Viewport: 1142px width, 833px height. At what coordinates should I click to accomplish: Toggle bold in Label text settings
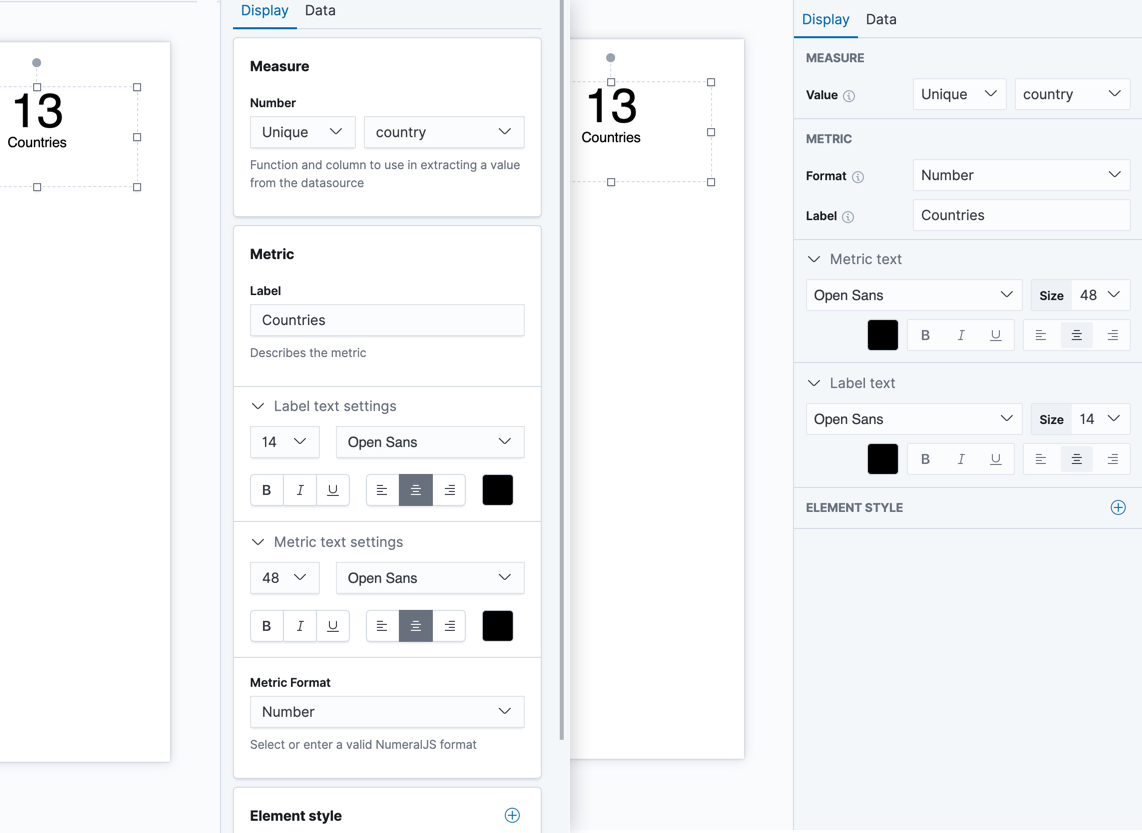tap(267, 490)
